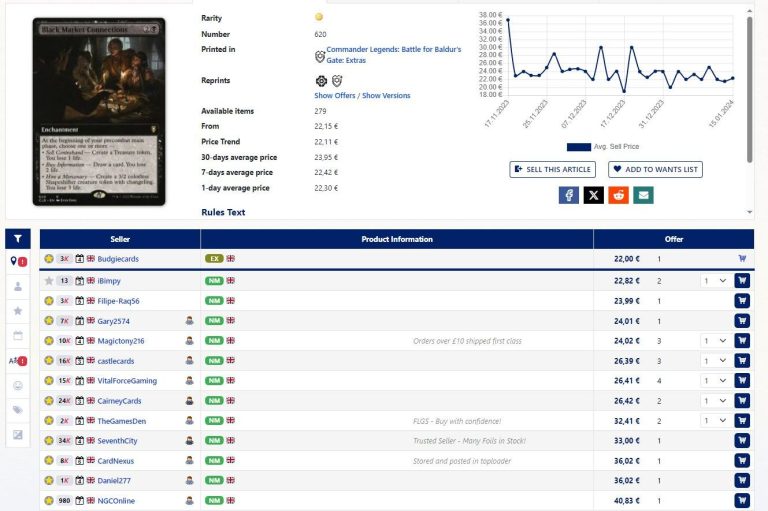
Task: Open Commander Legends: Battle for Baldur's Gate link
Action: (393, 55)
